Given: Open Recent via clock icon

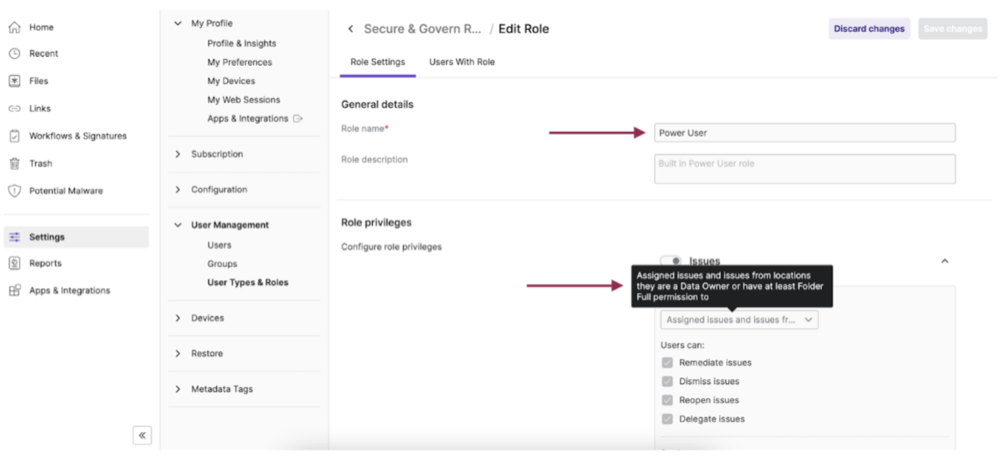Looking at the screenshot, I should [14, 54].
